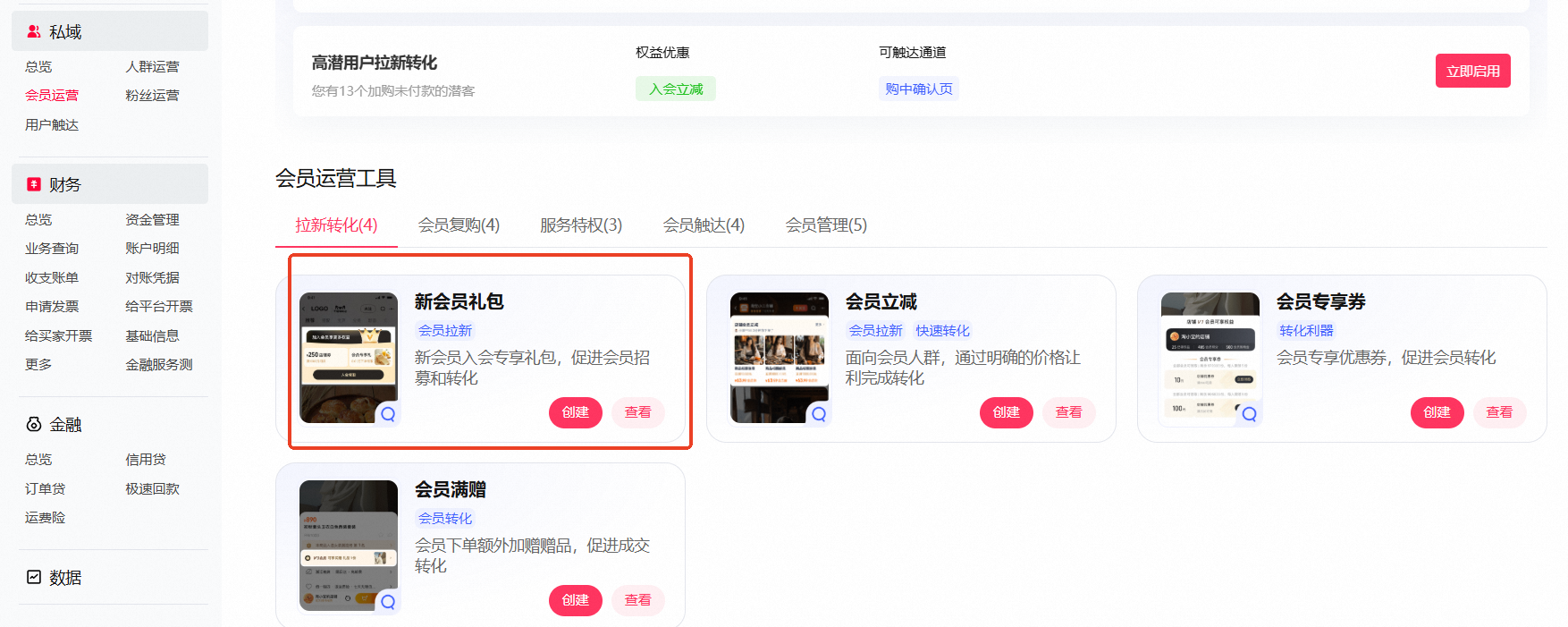
Task: Click the 购中确认页 channel tag
Action: [919, 89]
